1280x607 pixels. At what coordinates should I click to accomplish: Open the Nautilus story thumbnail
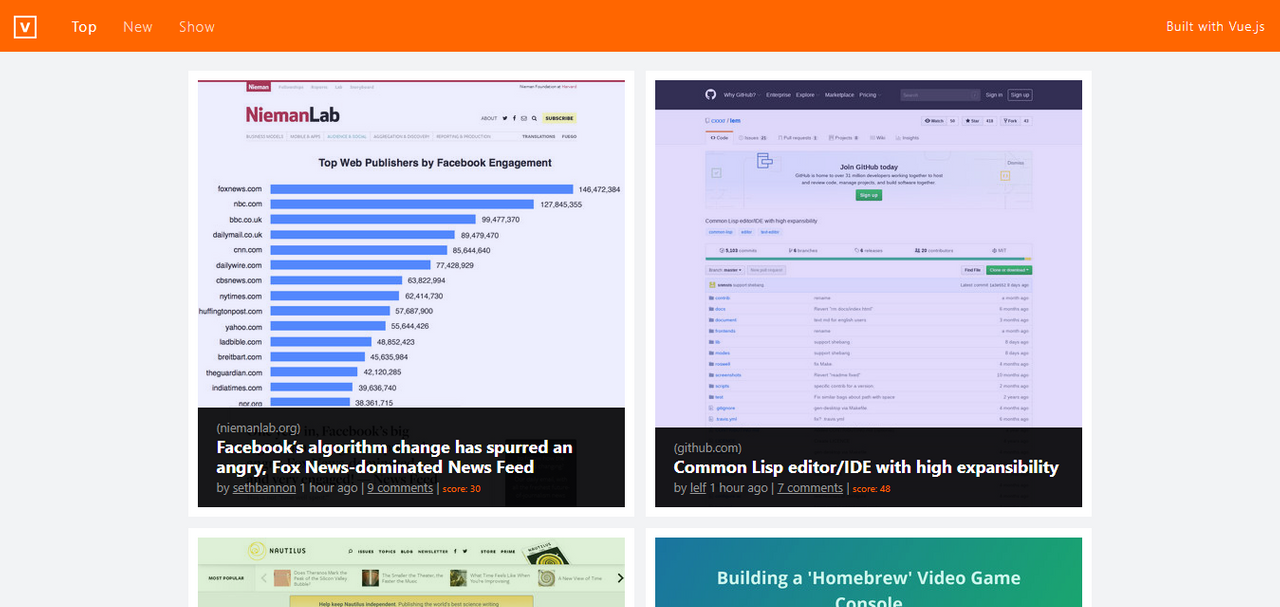411,572
